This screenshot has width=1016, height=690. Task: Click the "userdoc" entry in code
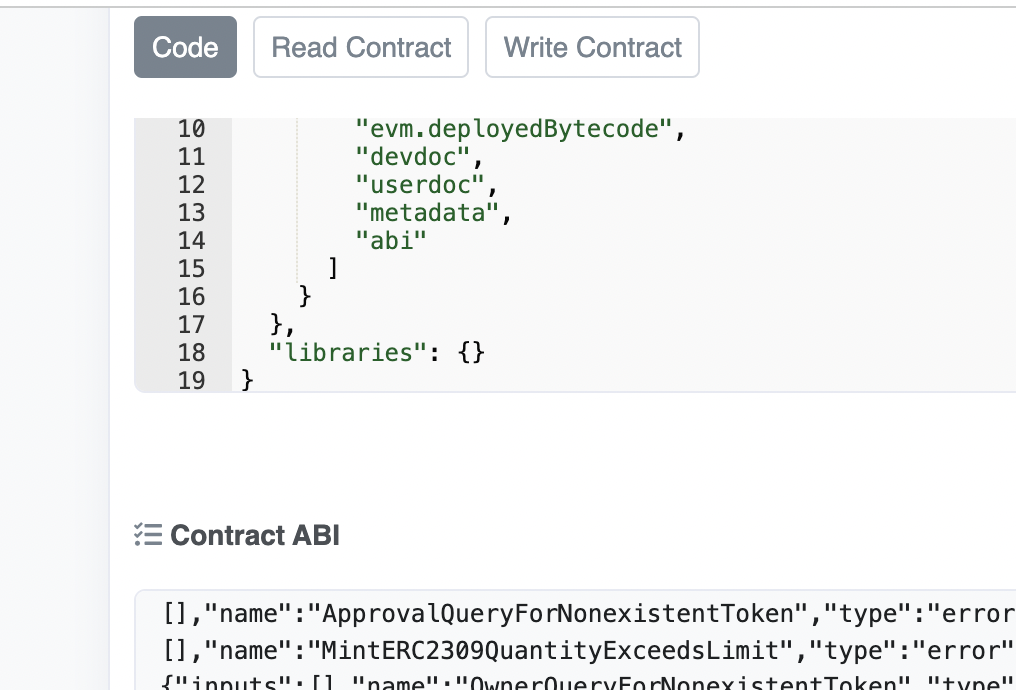tap(420, 185)
